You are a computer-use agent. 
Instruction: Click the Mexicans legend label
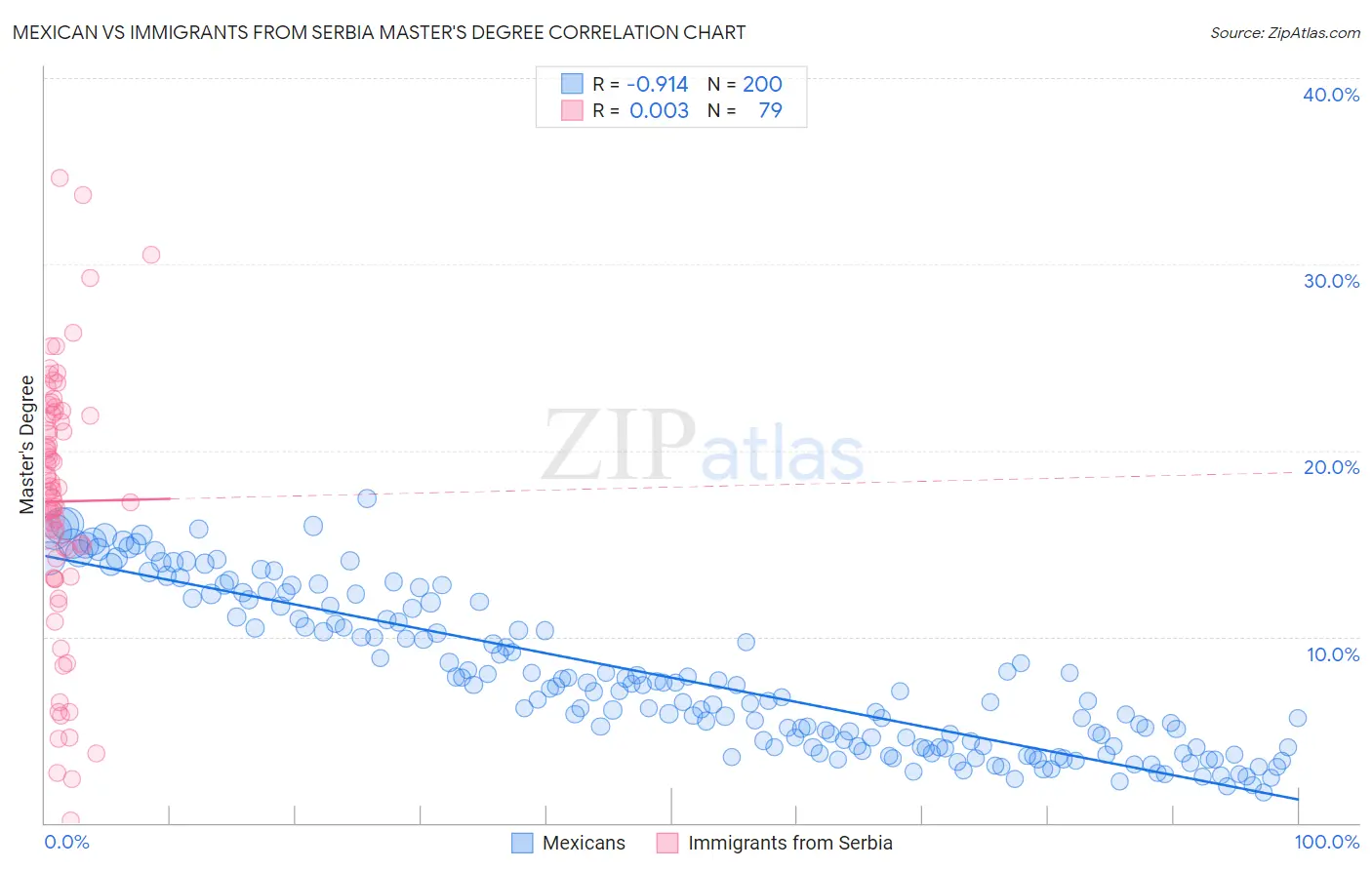click(584, 843)
